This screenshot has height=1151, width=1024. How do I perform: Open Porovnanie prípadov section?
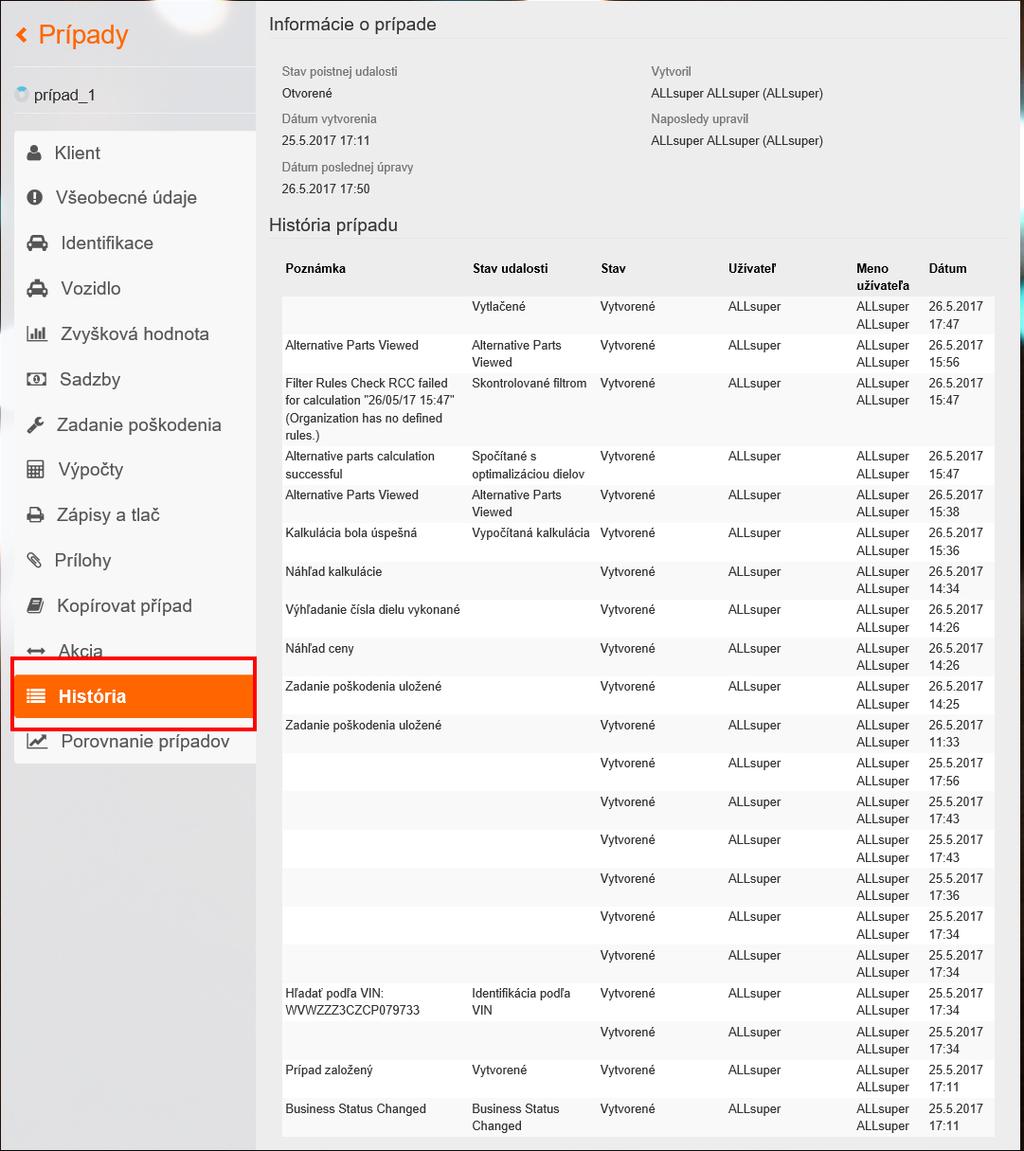pos(145,741)
